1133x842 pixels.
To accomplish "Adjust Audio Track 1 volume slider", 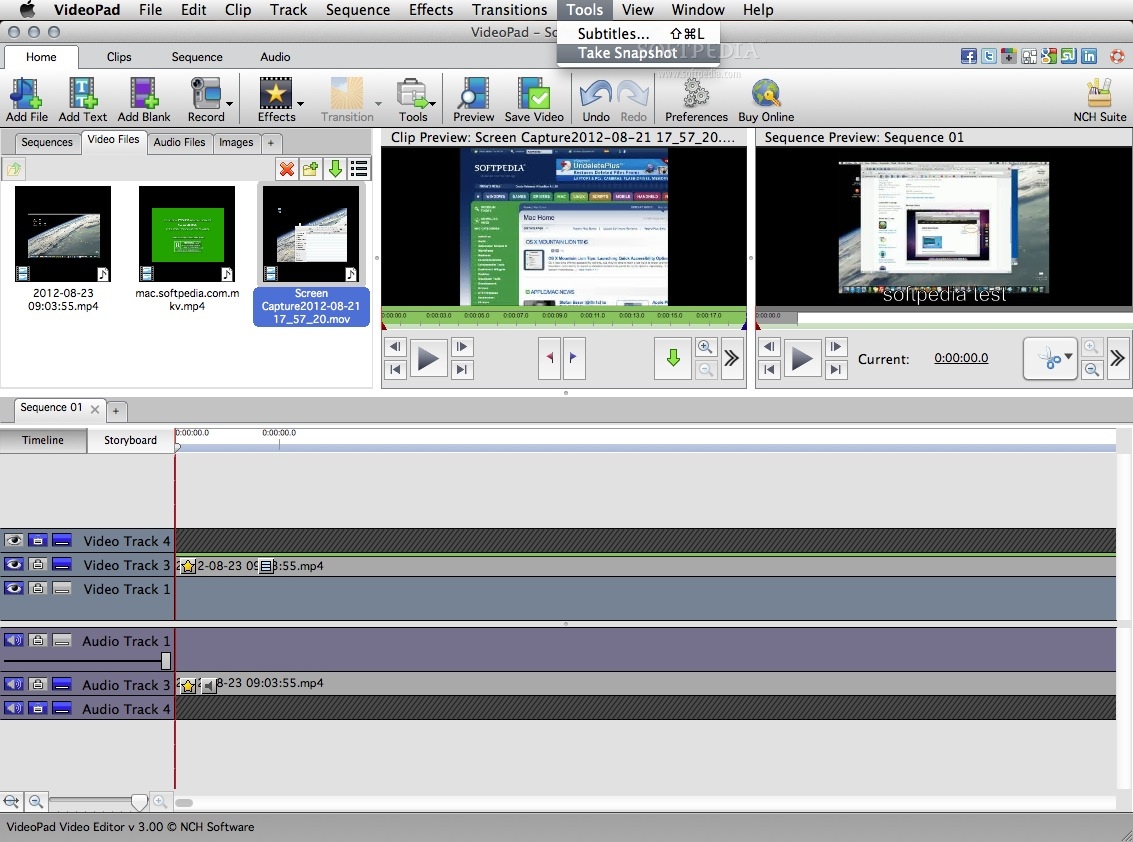I will click(x=166, y=661).
